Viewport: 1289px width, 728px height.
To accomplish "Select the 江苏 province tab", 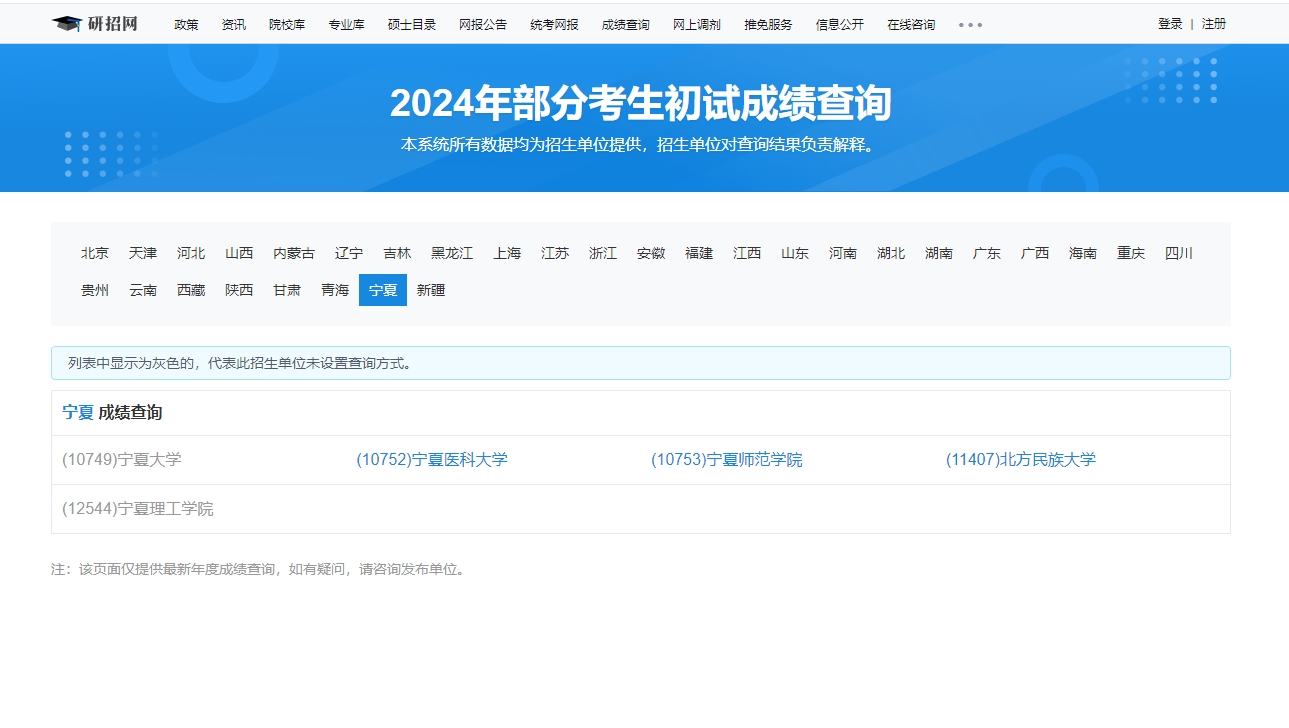I will point(555,253).
